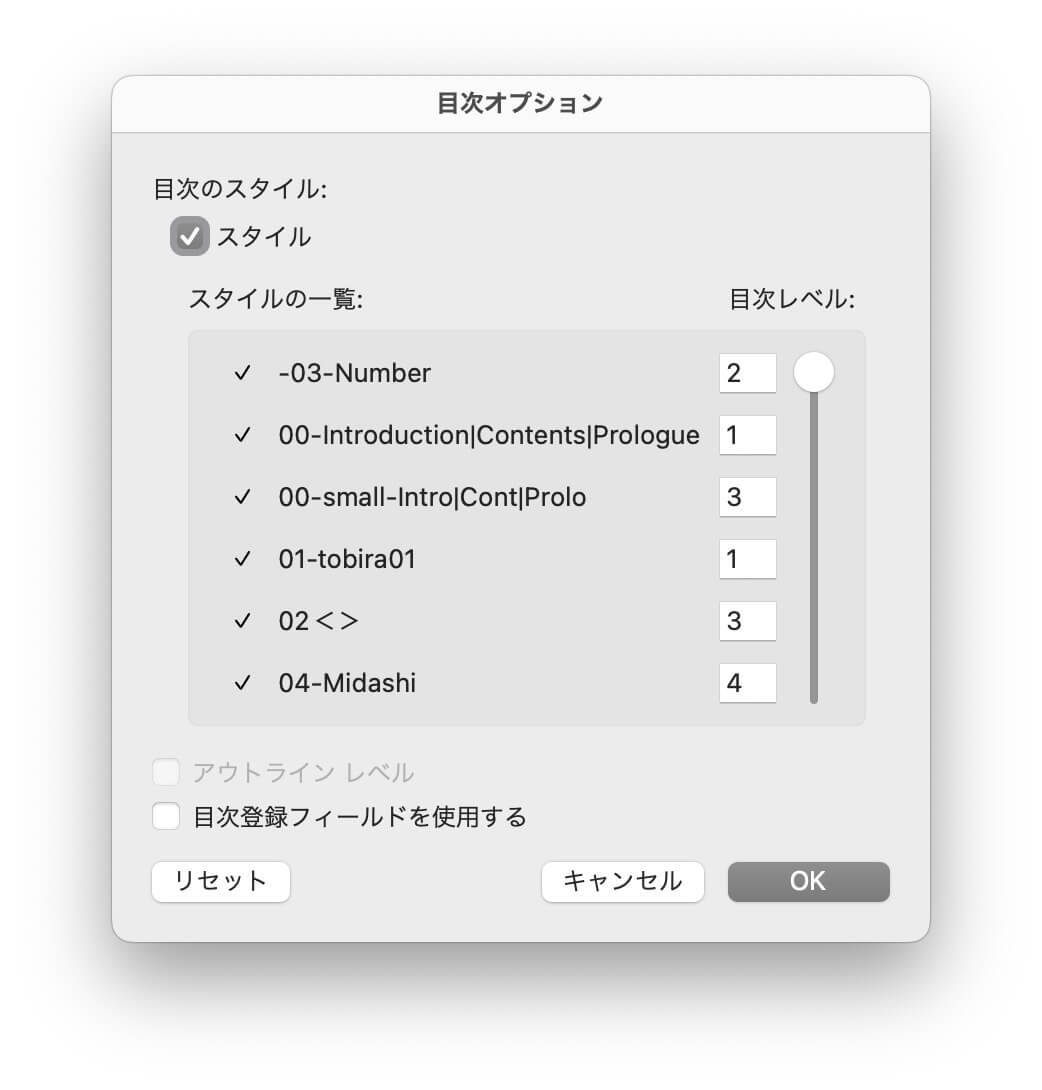Click the disabled アウトライン レベル checkbox

pos(166,773)
